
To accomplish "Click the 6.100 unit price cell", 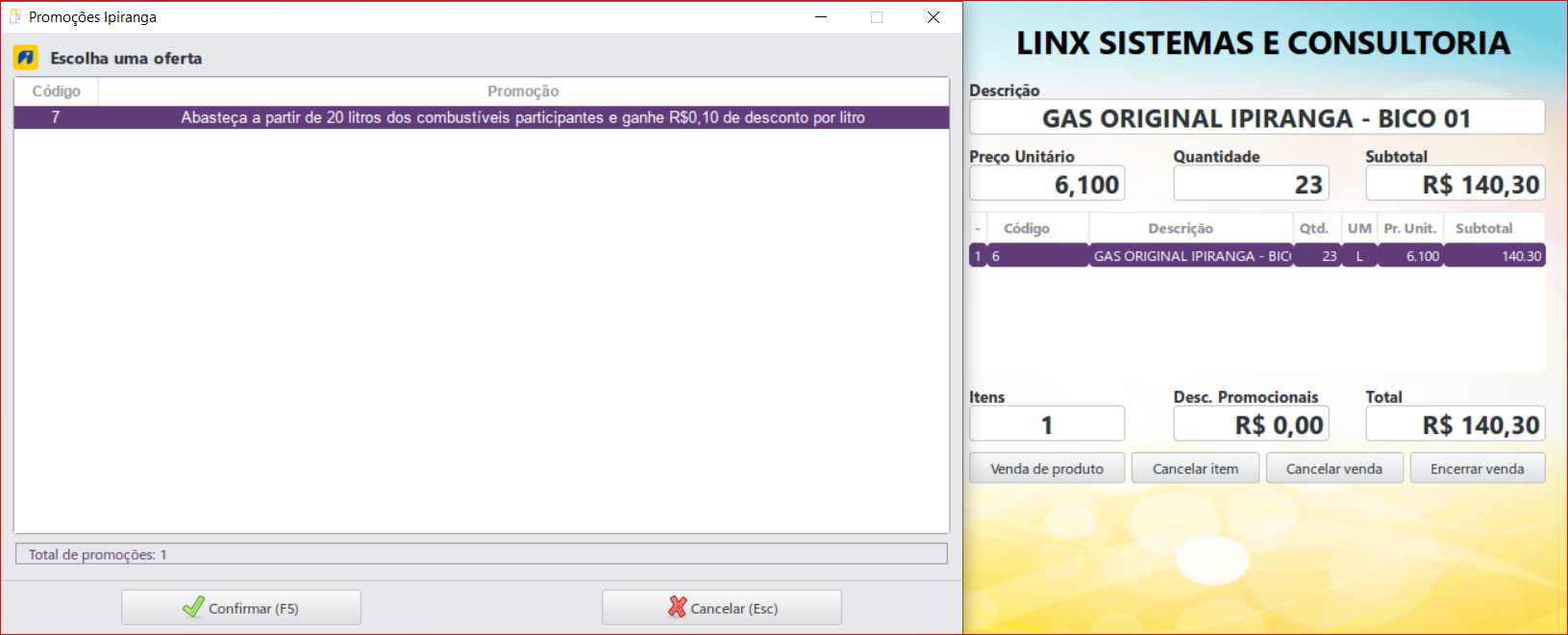I will (1410, 256).
